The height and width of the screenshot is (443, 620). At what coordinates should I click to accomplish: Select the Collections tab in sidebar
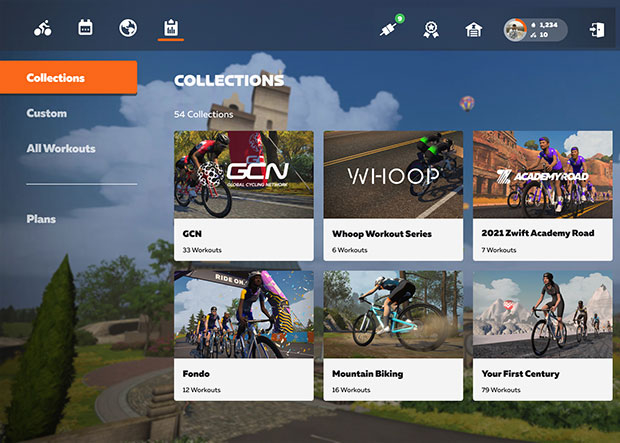tap(68, 77)
